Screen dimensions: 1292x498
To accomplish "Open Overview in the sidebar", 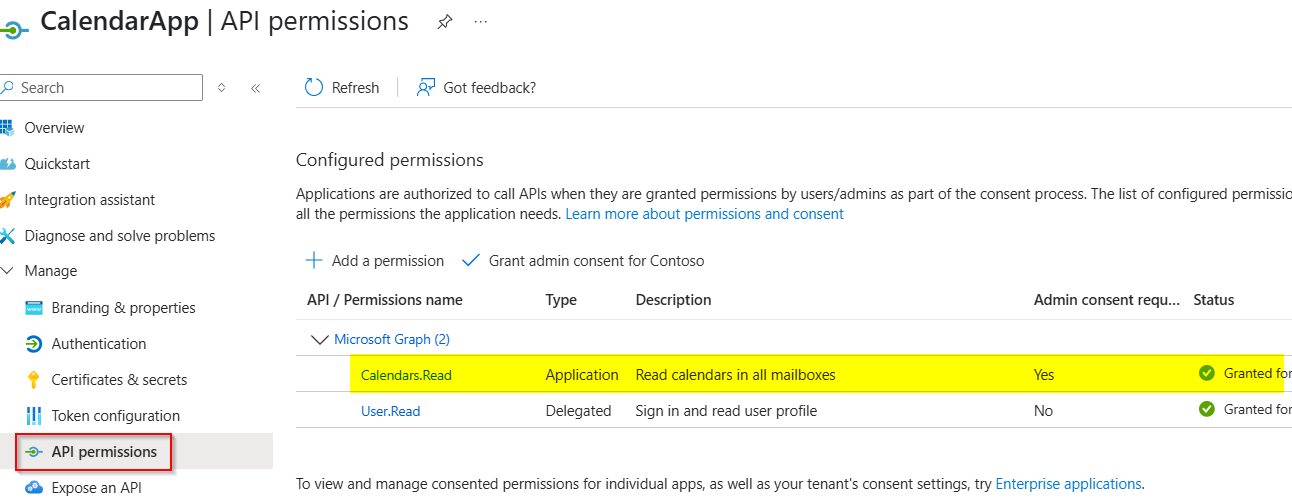I will [x=54, y=128].
